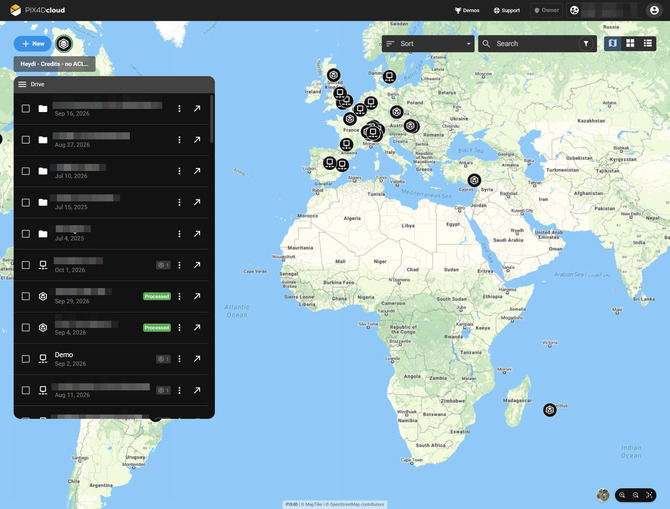Open more options for Sep 29, 2026 project
Viewport: 670px width, 509px height.
pyautogui.click(x=179, y=296)
